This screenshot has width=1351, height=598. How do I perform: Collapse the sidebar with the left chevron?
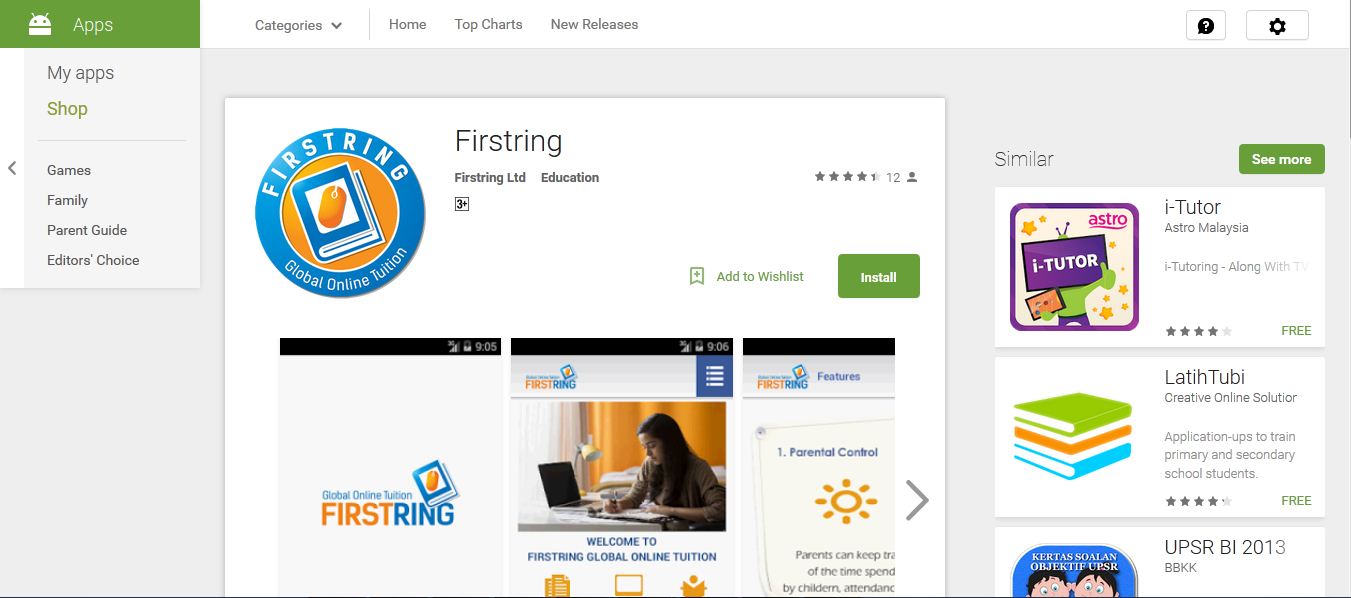tap(12, 168)
